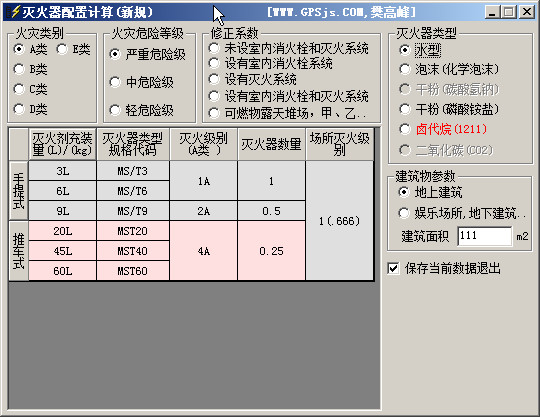Click the MST60 cell
This screenshot has height=417, width=540.
tap(133, 271)
